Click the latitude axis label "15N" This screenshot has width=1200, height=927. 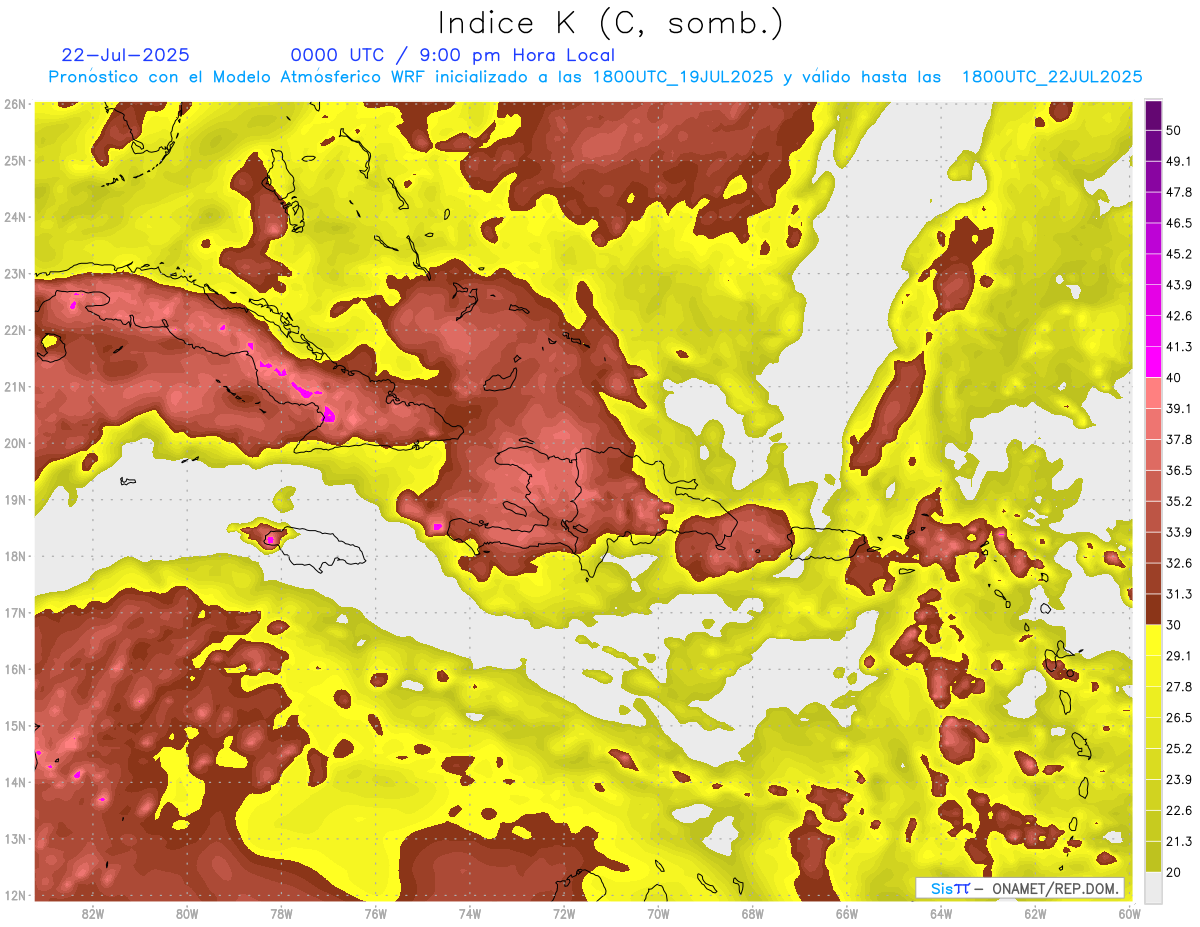(x=15, y=726)
